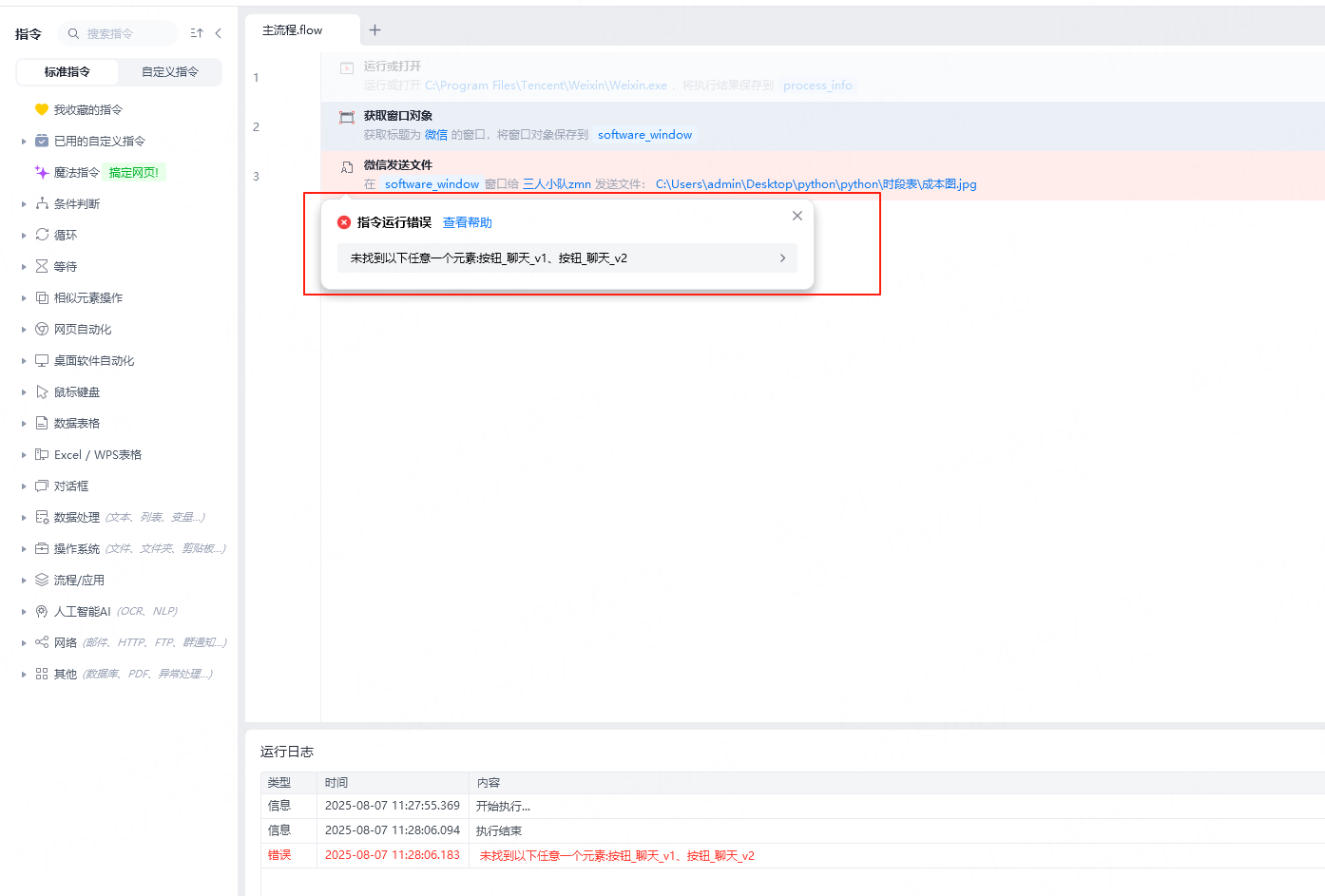Click the sort/collapse commands icon
This screenshot has height=896, width=1325.
coord(197,33)
